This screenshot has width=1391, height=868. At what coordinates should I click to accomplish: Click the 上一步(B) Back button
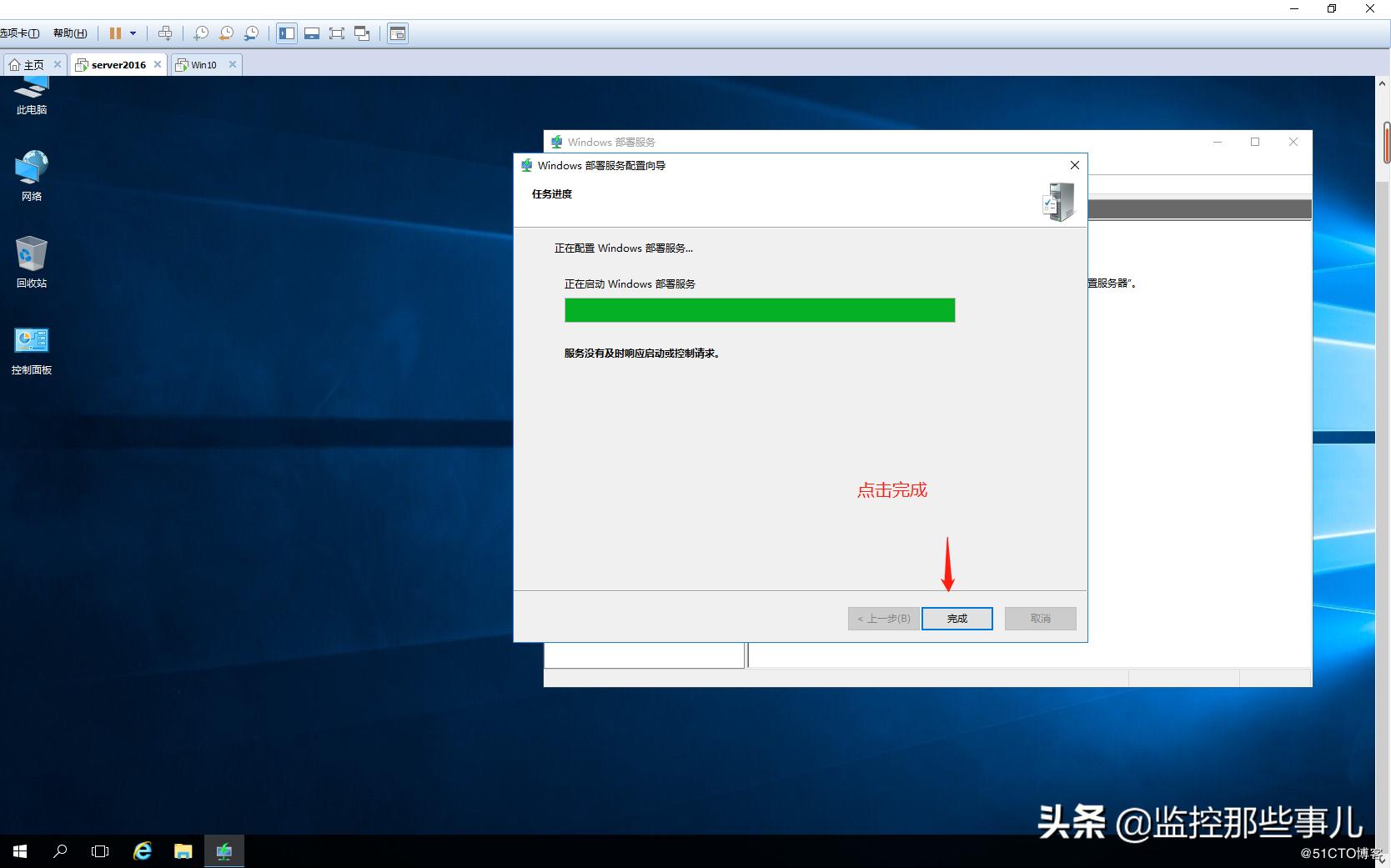[881, 618]
